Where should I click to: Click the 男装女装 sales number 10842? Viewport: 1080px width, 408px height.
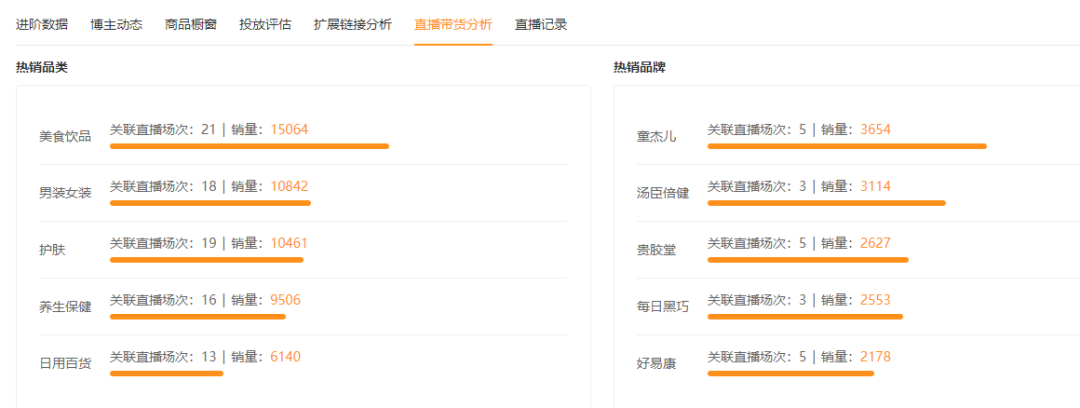tap(289, 186)
